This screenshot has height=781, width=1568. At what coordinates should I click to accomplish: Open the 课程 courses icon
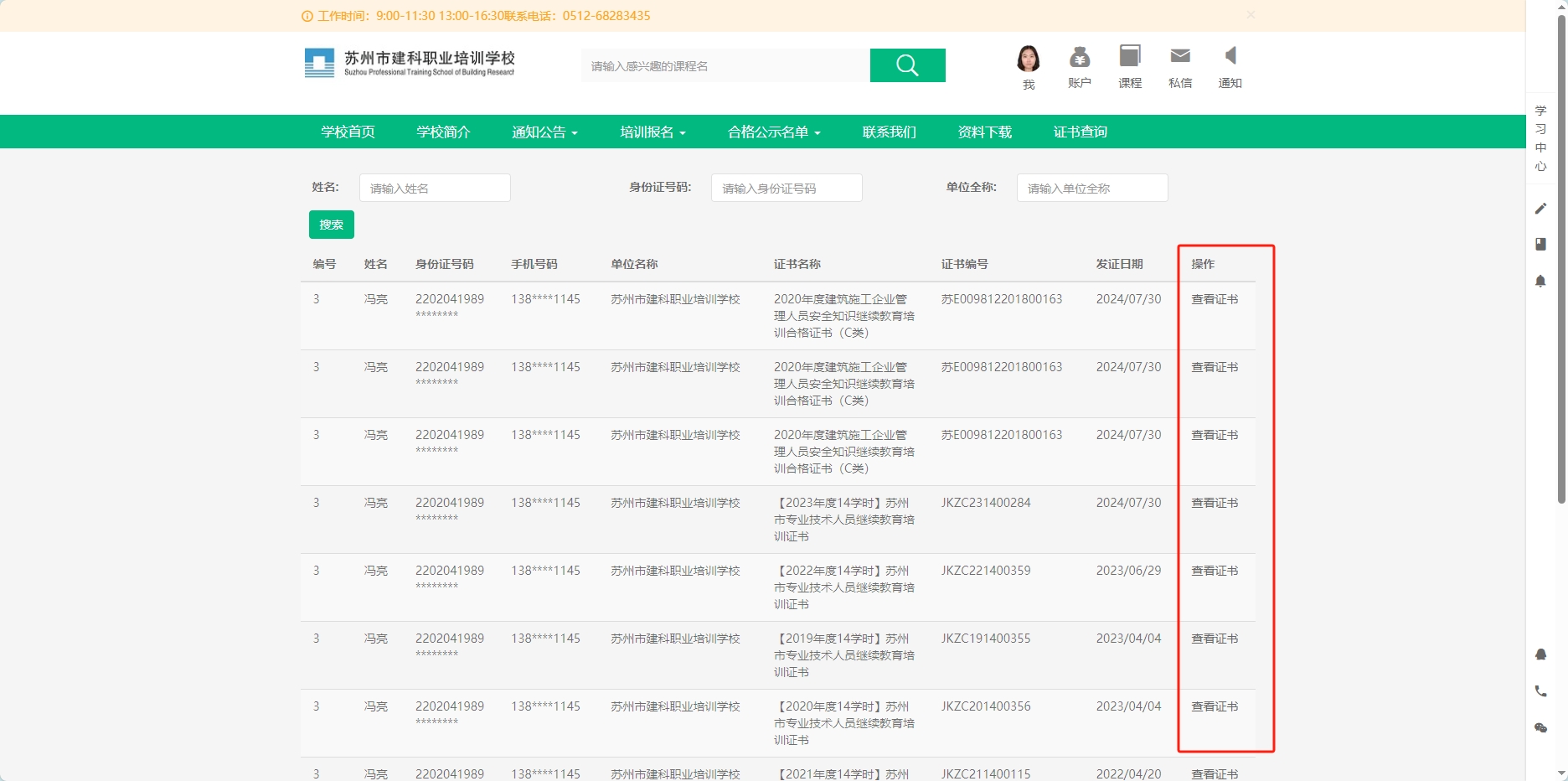(x=1130, y=67)
